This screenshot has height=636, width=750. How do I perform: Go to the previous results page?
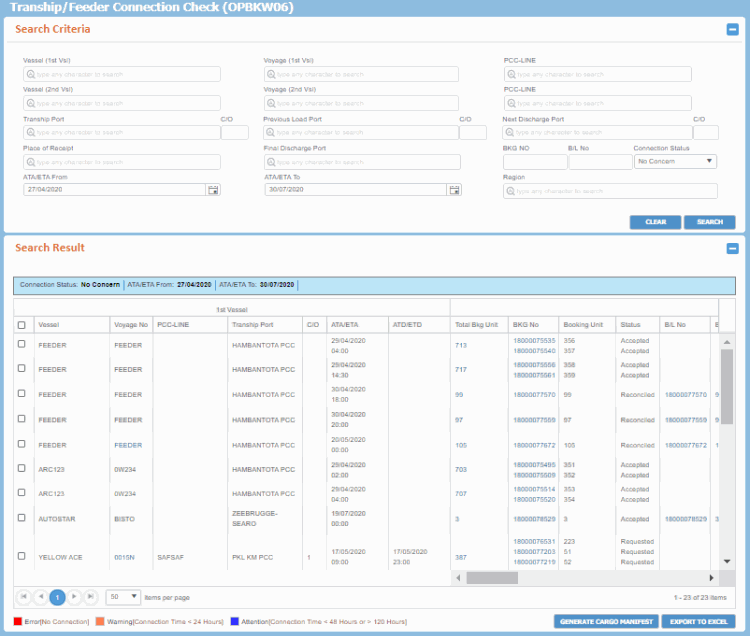[41, 597]
